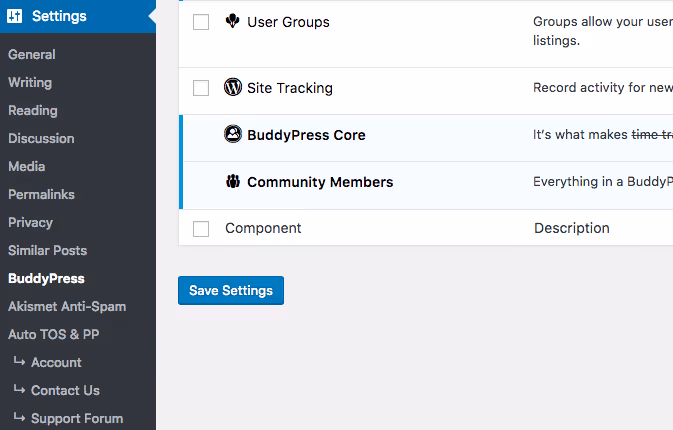Screen dimensions: 673x430
Task: Click the 'Record activity for new' description text
Action: pos(603,88)
